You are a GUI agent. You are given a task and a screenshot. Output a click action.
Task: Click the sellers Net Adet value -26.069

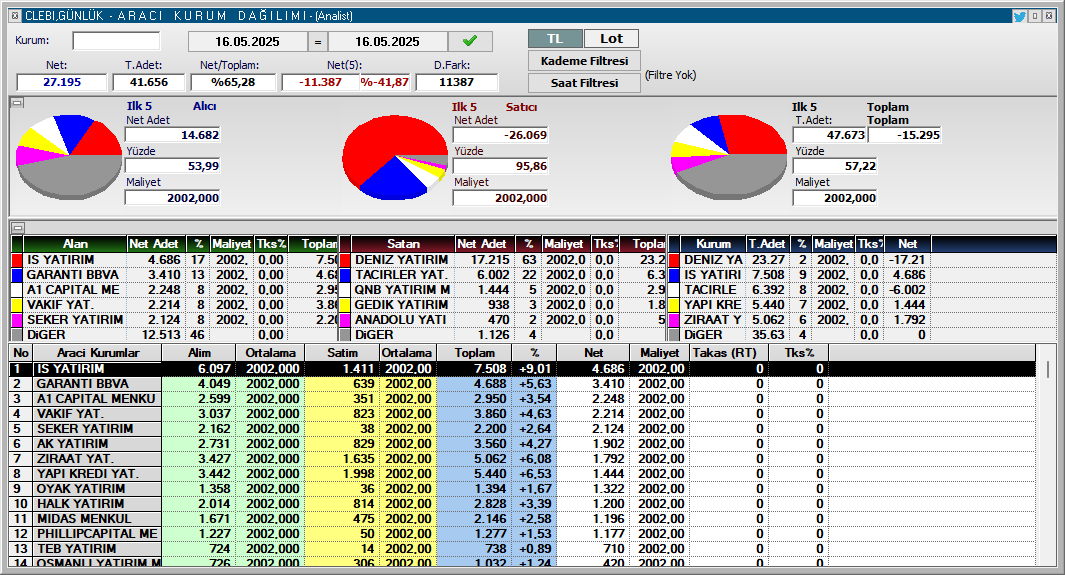pos(501,135)
